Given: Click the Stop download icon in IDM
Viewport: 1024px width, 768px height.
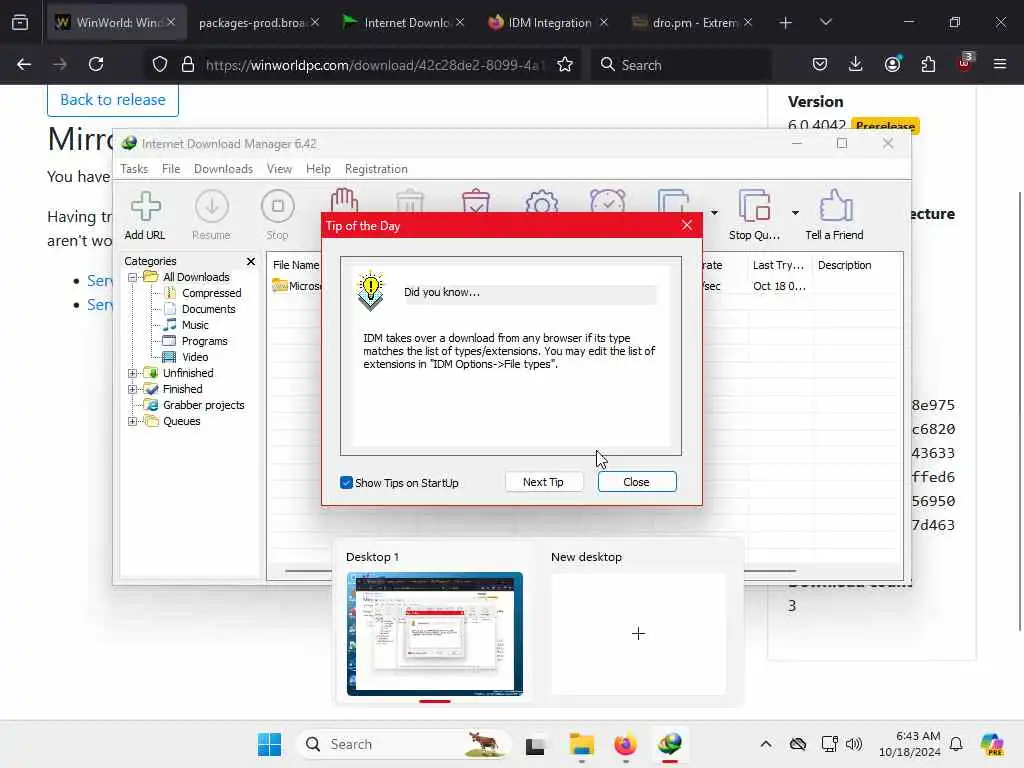Looking at the screenshot, I should pyautogui.click(x=278, y=216).
